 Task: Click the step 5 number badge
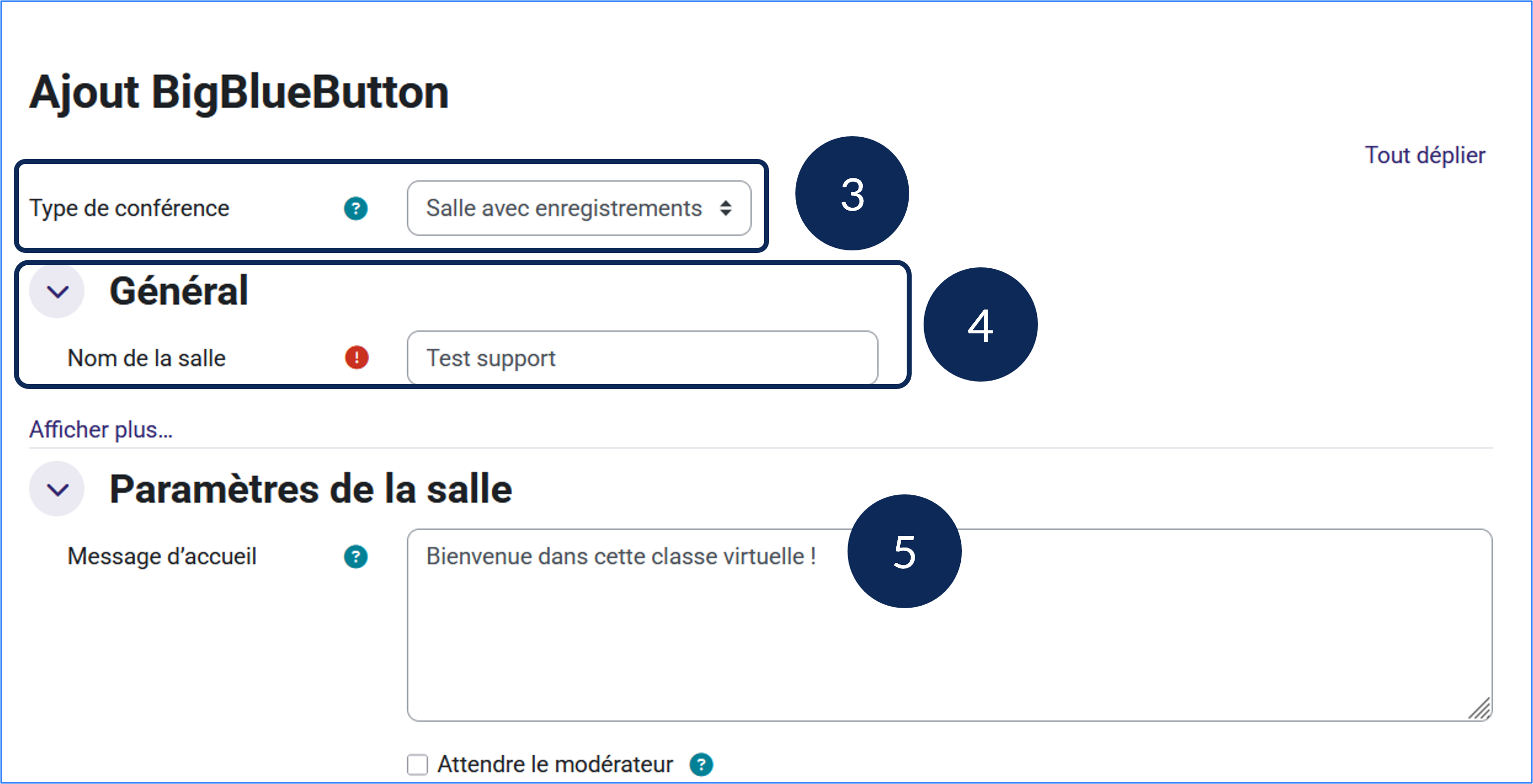tap(904, 551)
